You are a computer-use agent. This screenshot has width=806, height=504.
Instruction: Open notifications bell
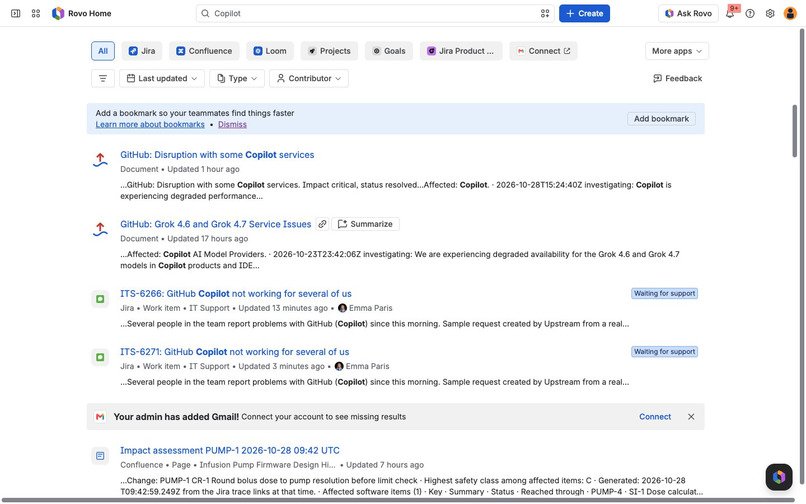(x=730, y=13)
